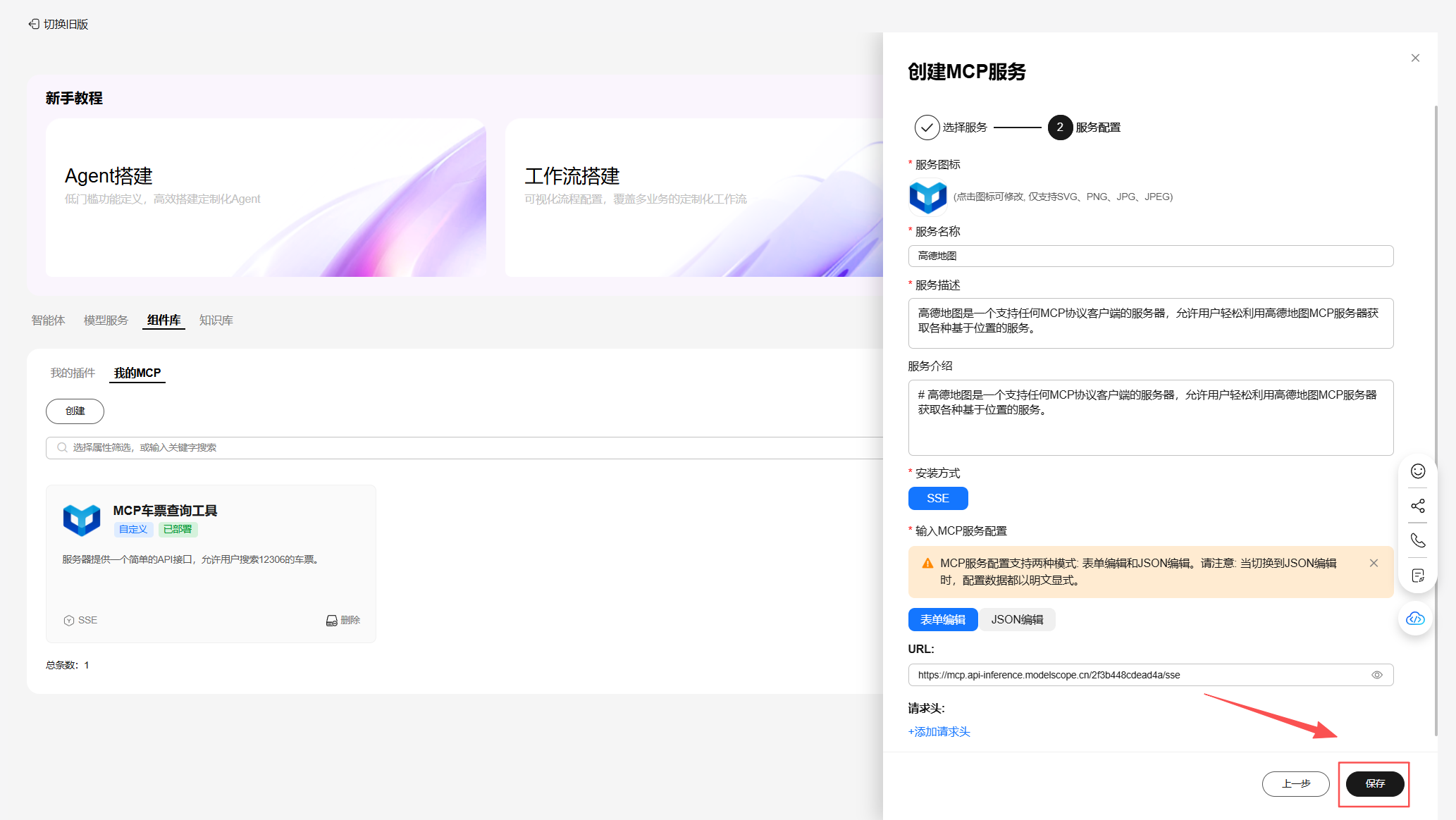
Task: Toggle URL visibility eye icon
Action: click(x=1376, y=675)
